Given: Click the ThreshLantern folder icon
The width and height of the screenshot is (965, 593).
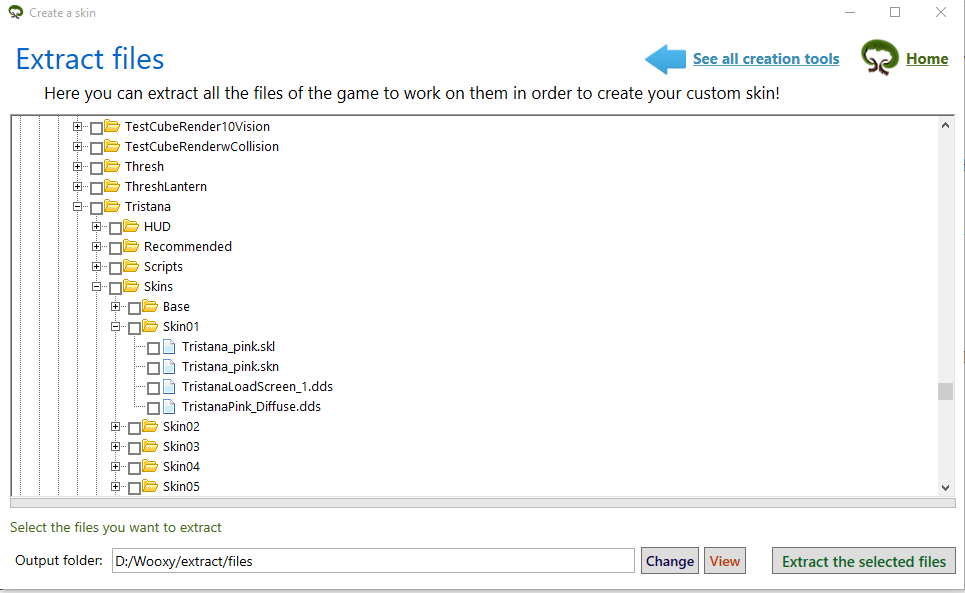Looking at the screenshot, I should pos(112,187).
